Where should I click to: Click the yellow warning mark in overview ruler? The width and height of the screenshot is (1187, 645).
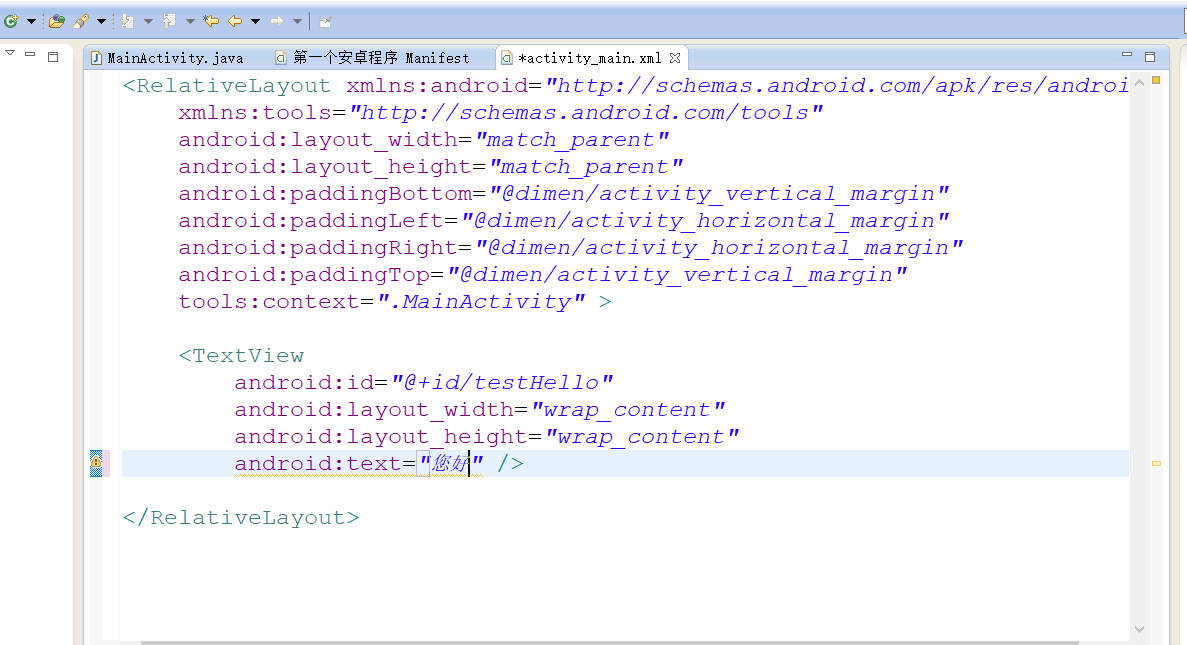pos(1156,463)
